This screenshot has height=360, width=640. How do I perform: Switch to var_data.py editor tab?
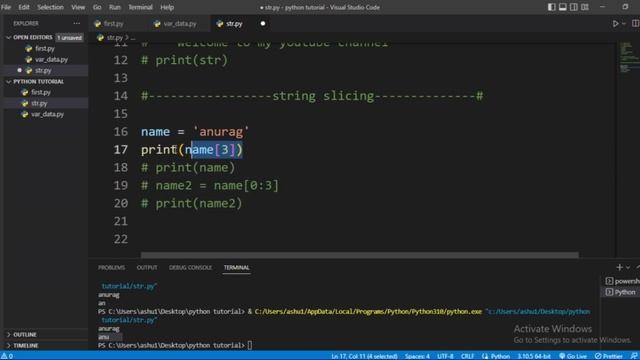pos(180,24)
